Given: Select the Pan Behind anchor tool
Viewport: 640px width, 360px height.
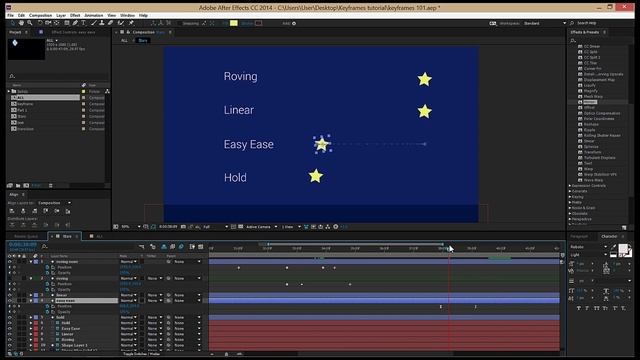Looking at the screenshot, I should [57, 23].
